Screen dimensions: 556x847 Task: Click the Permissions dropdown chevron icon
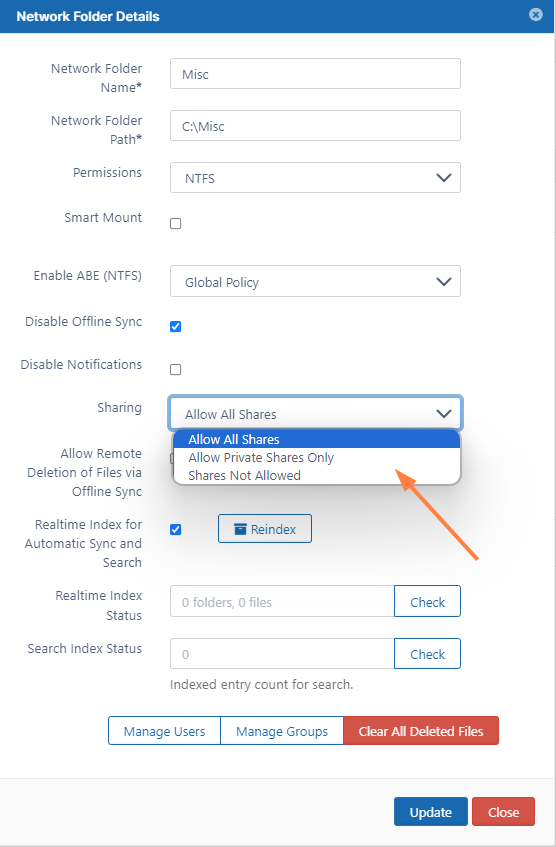point(444,178)
